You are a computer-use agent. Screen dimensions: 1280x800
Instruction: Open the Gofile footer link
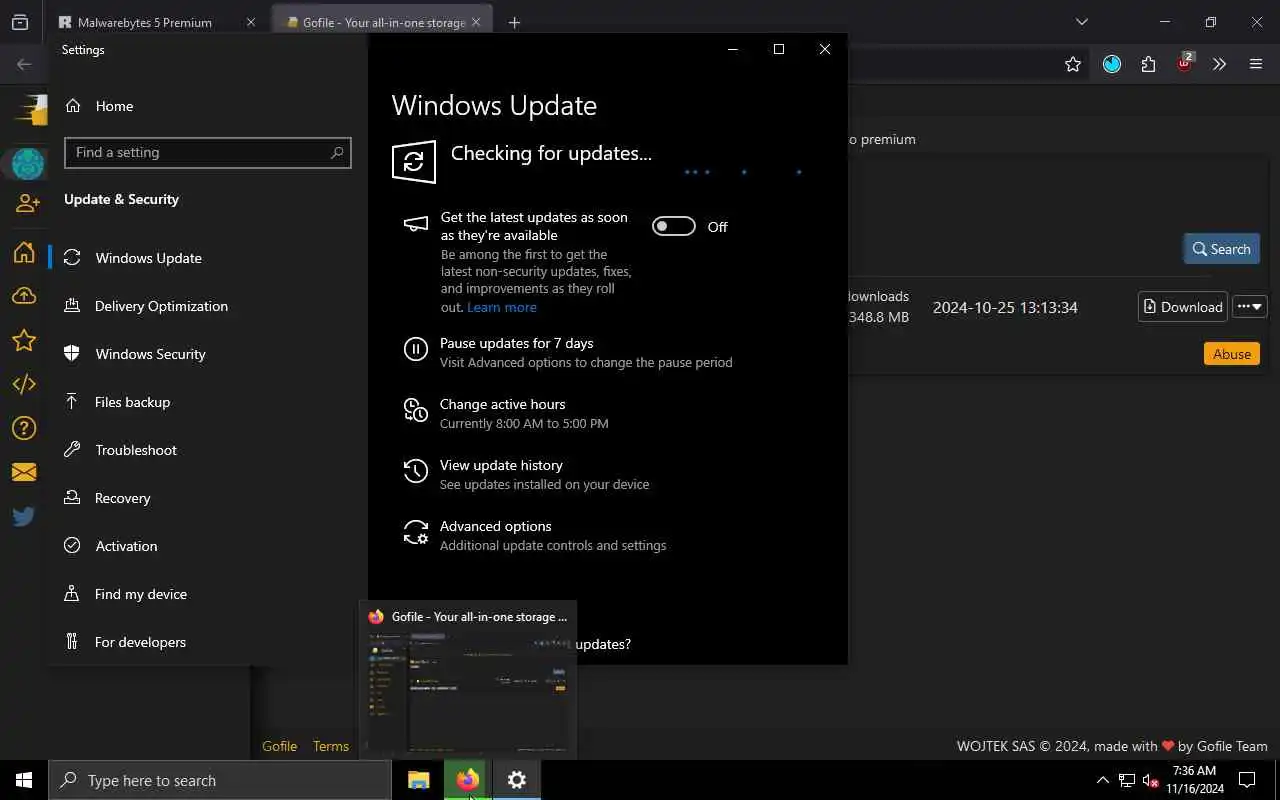pyautogui.click(x=280, y=746)
